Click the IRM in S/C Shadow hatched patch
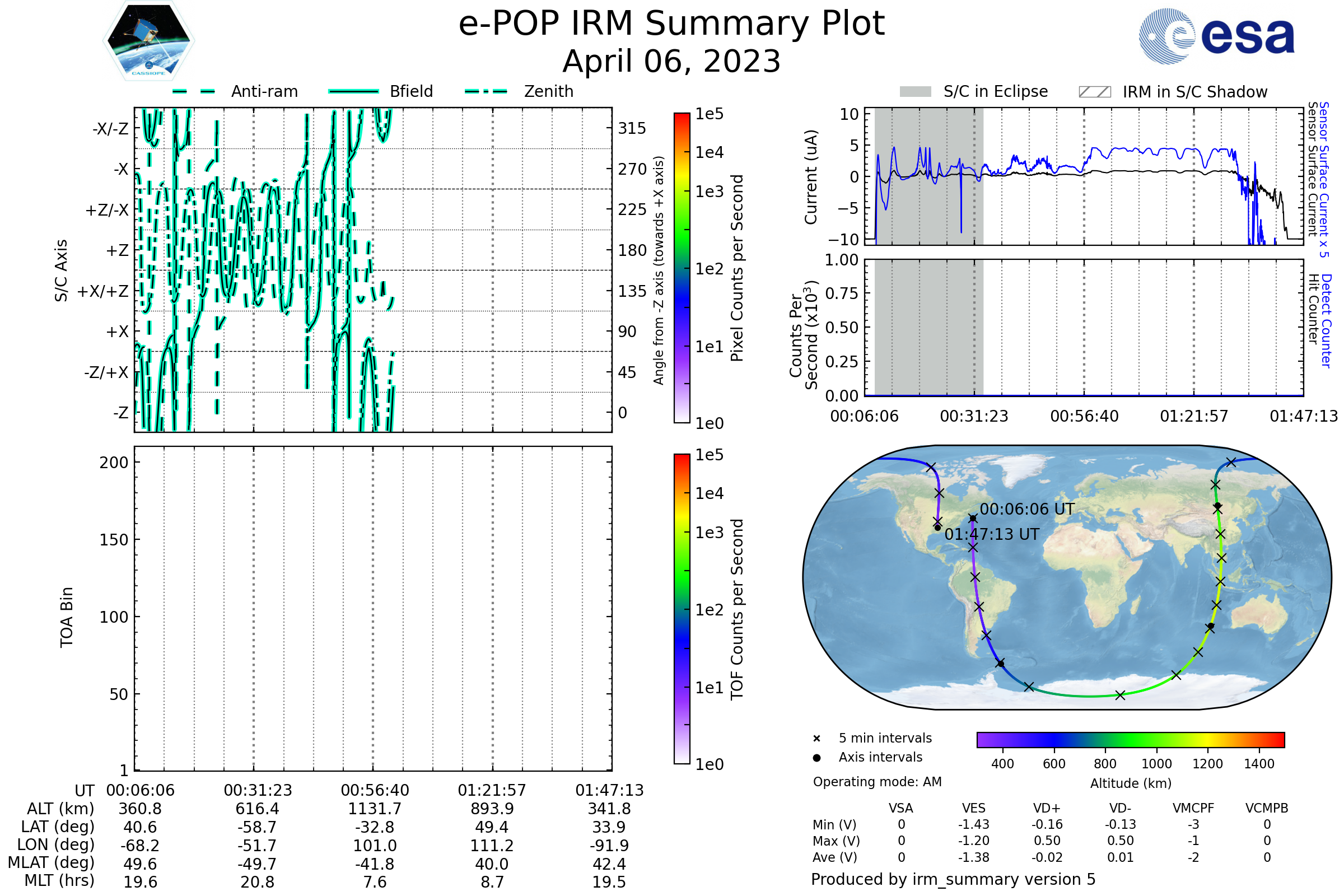1344x896 pixels. tap(1094, 92)
